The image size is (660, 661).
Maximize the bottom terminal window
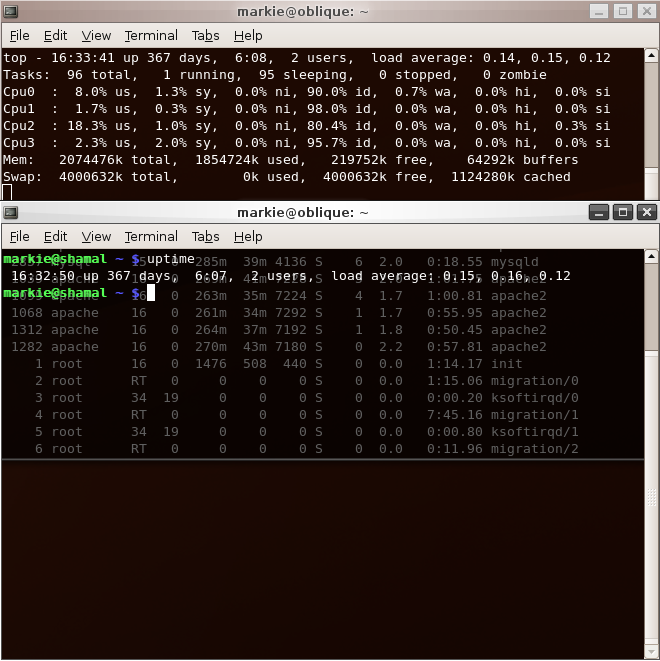[x=623, y=212]
